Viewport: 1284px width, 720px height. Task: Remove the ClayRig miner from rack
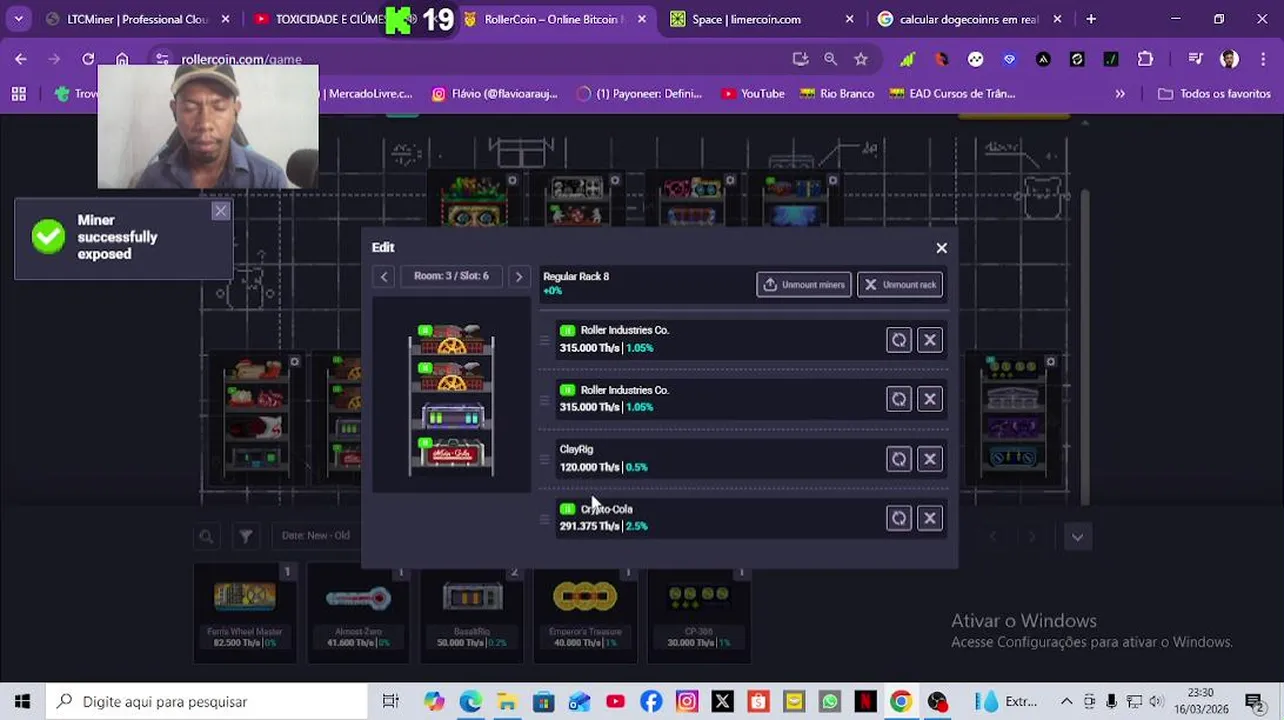tap(930, 459)
